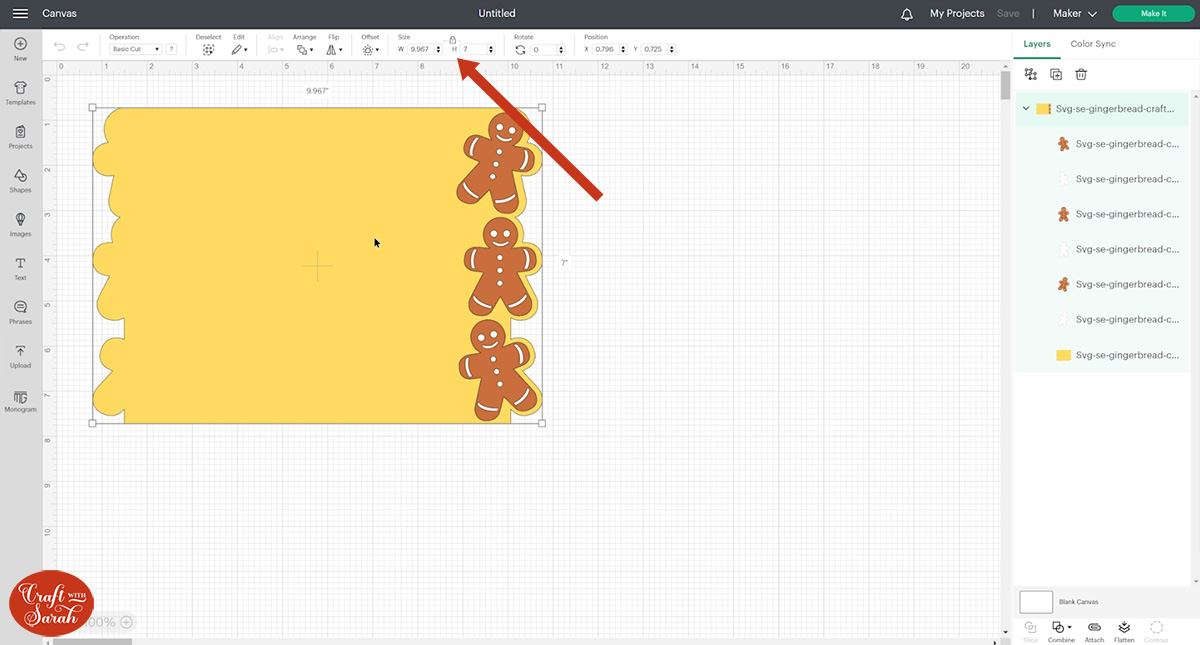The height and width of the screenshot is (645, 1200).
Task: Open the hamburger main menu
Action: pos(20,14)
